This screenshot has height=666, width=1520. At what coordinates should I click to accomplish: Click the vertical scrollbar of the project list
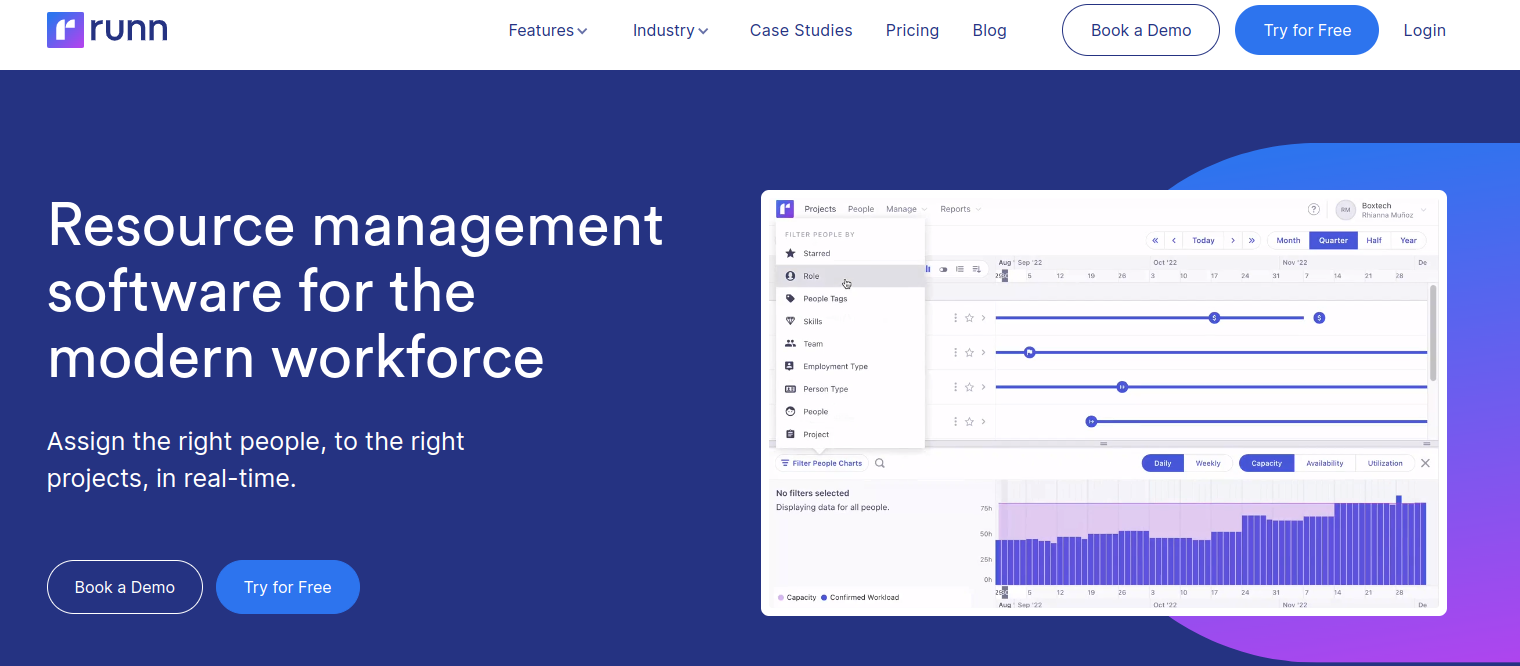[1433, 333]
